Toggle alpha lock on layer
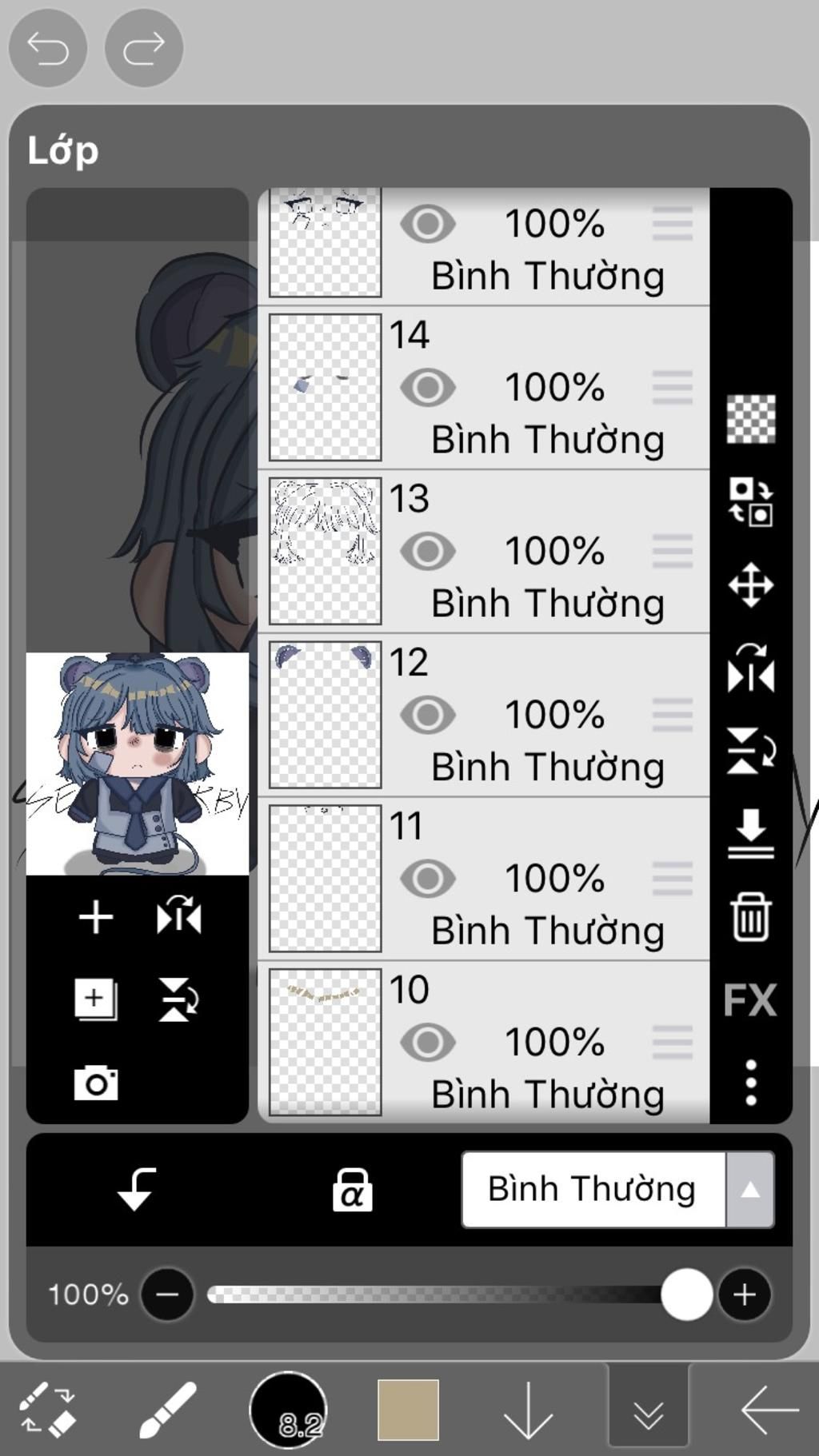 (352, 1189)
